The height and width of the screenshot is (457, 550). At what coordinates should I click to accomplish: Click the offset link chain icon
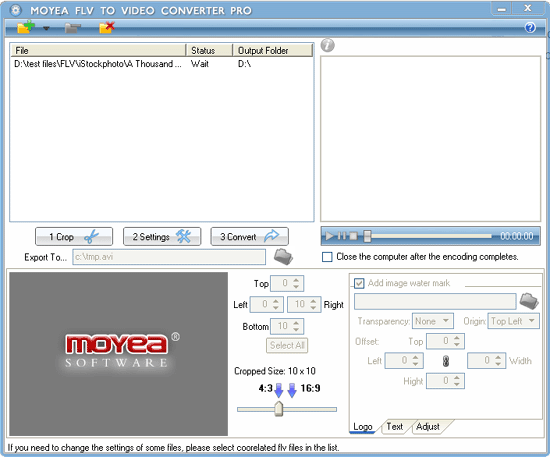pyautogui.click(x=445, y=361)
